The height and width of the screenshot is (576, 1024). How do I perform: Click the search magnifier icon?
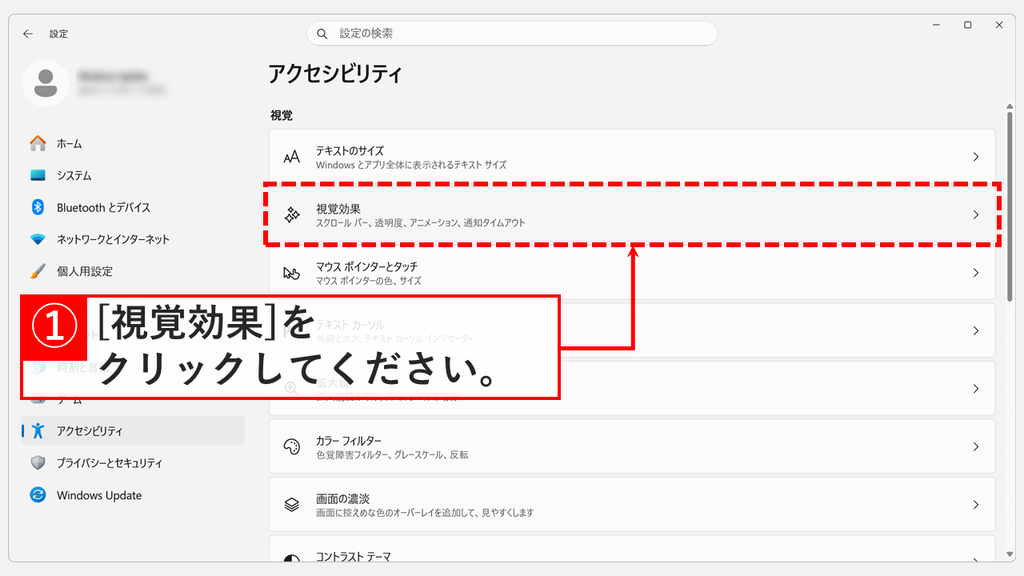pos(322,33)
